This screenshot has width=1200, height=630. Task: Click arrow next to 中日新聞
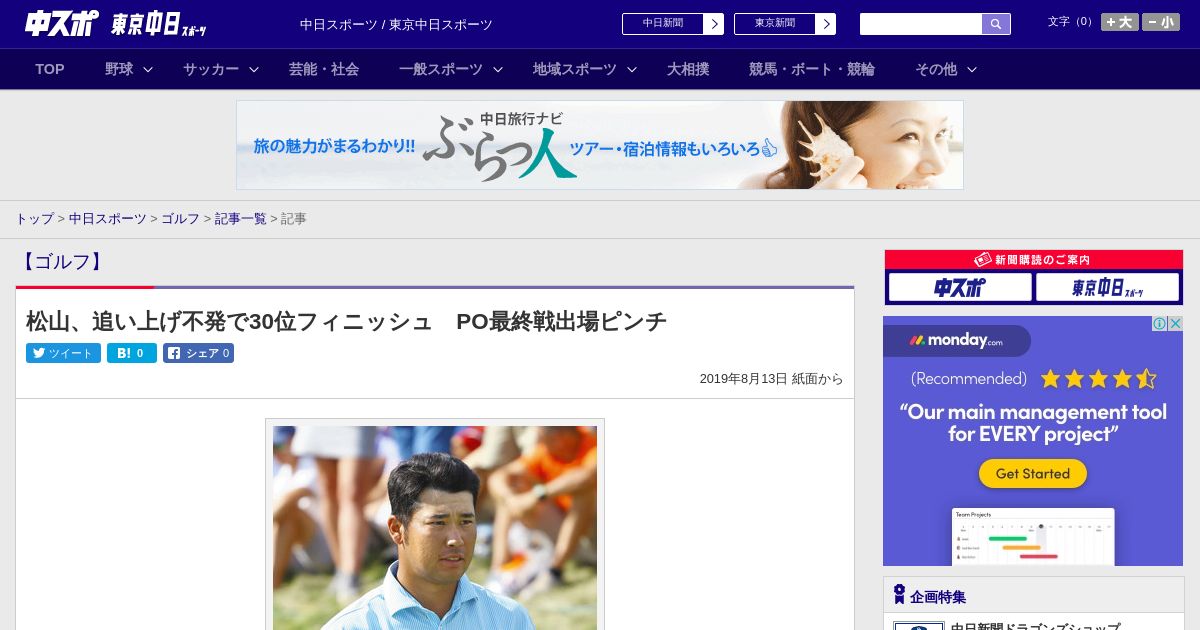click(714, 24)
